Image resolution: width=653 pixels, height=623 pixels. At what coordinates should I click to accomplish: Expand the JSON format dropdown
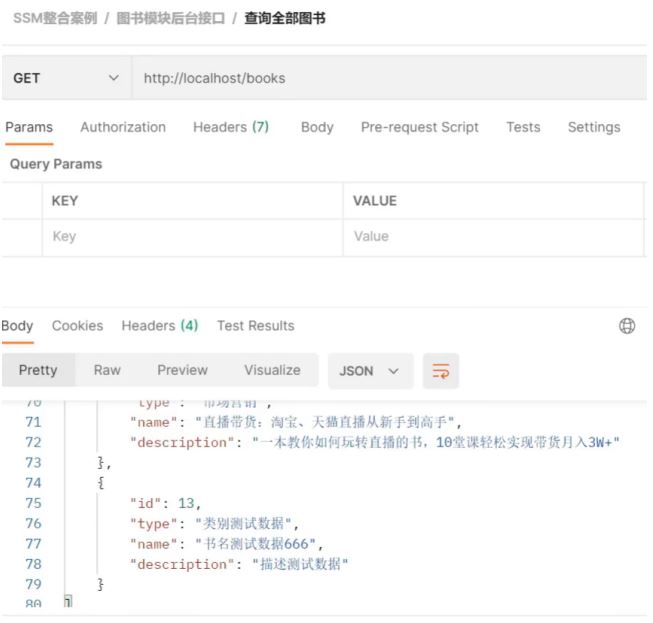point(369,371)
